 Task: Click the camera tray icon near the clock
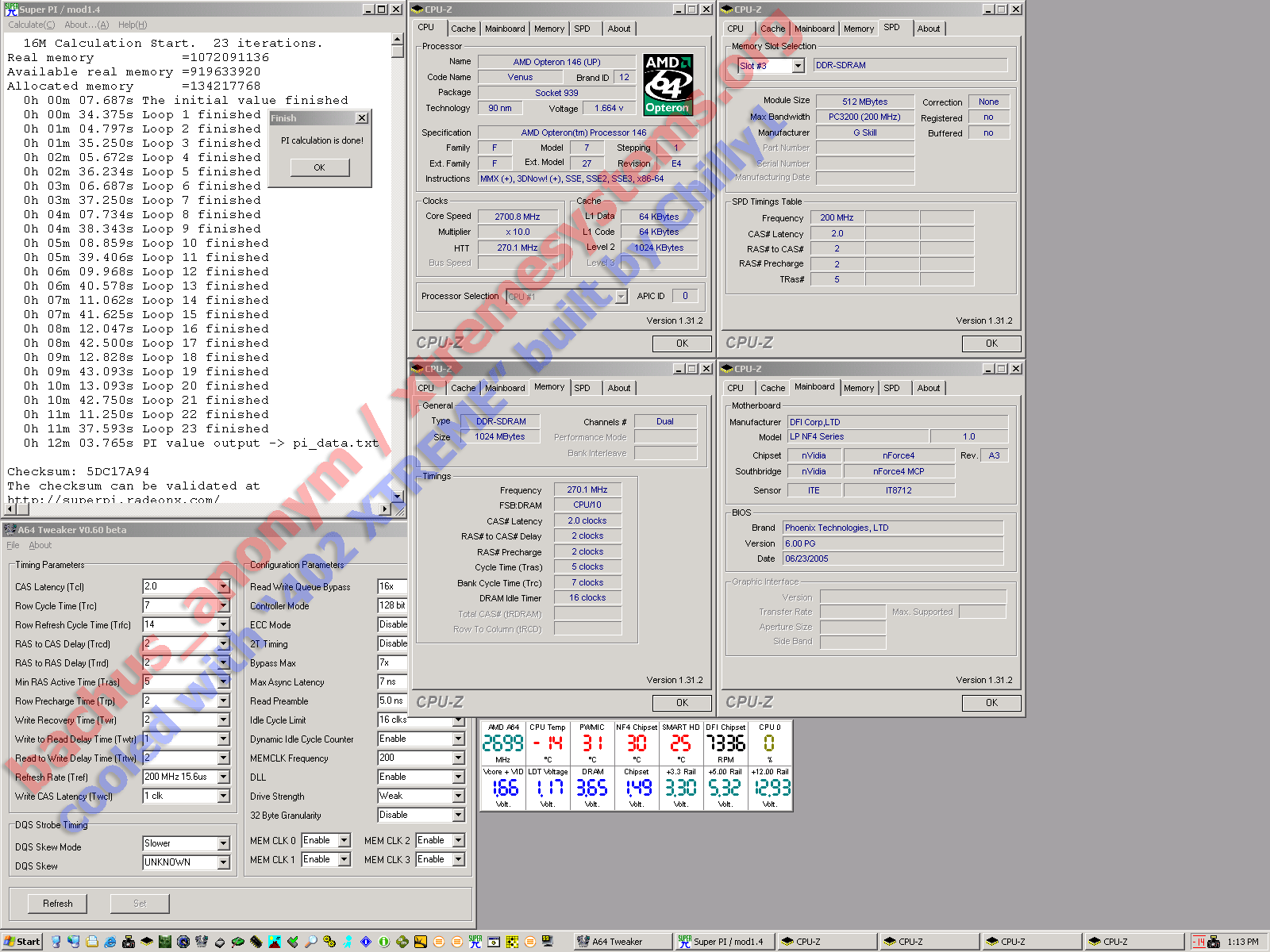[1214, 942]
